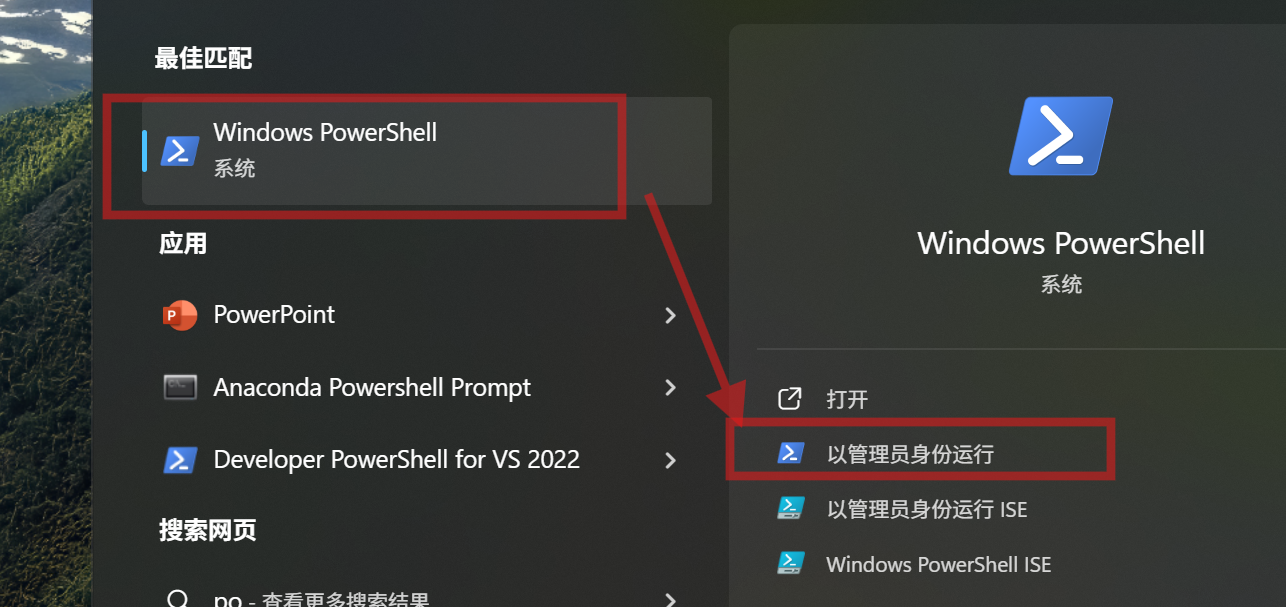Expand the Anaconda Powershell Prompt chevron
1286x607 pixels.
pos(670,388)
